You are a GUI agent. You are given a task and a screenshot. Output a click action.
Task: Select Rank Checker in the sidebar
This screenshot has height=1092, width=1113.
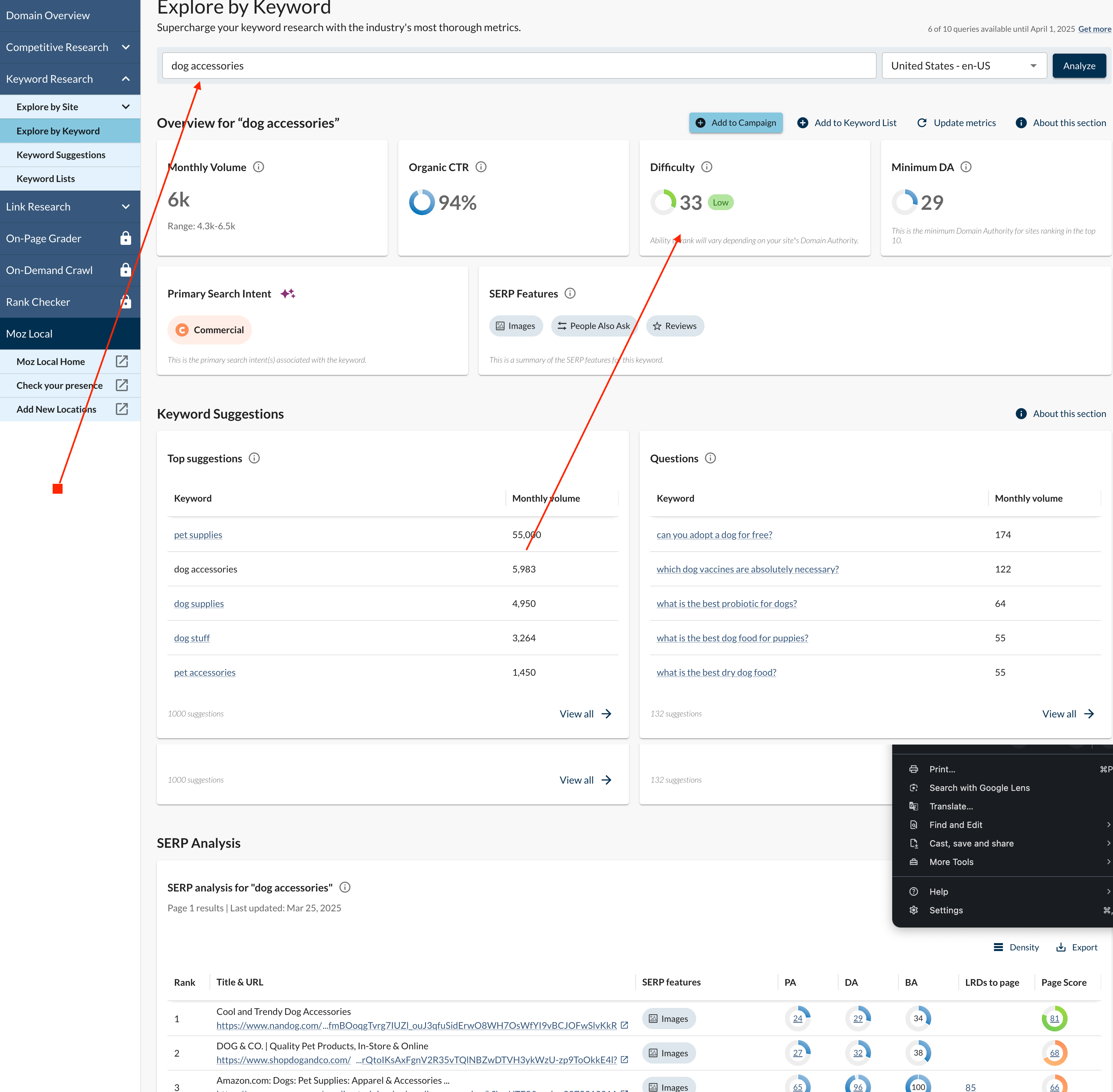click(x=70, y=302)
